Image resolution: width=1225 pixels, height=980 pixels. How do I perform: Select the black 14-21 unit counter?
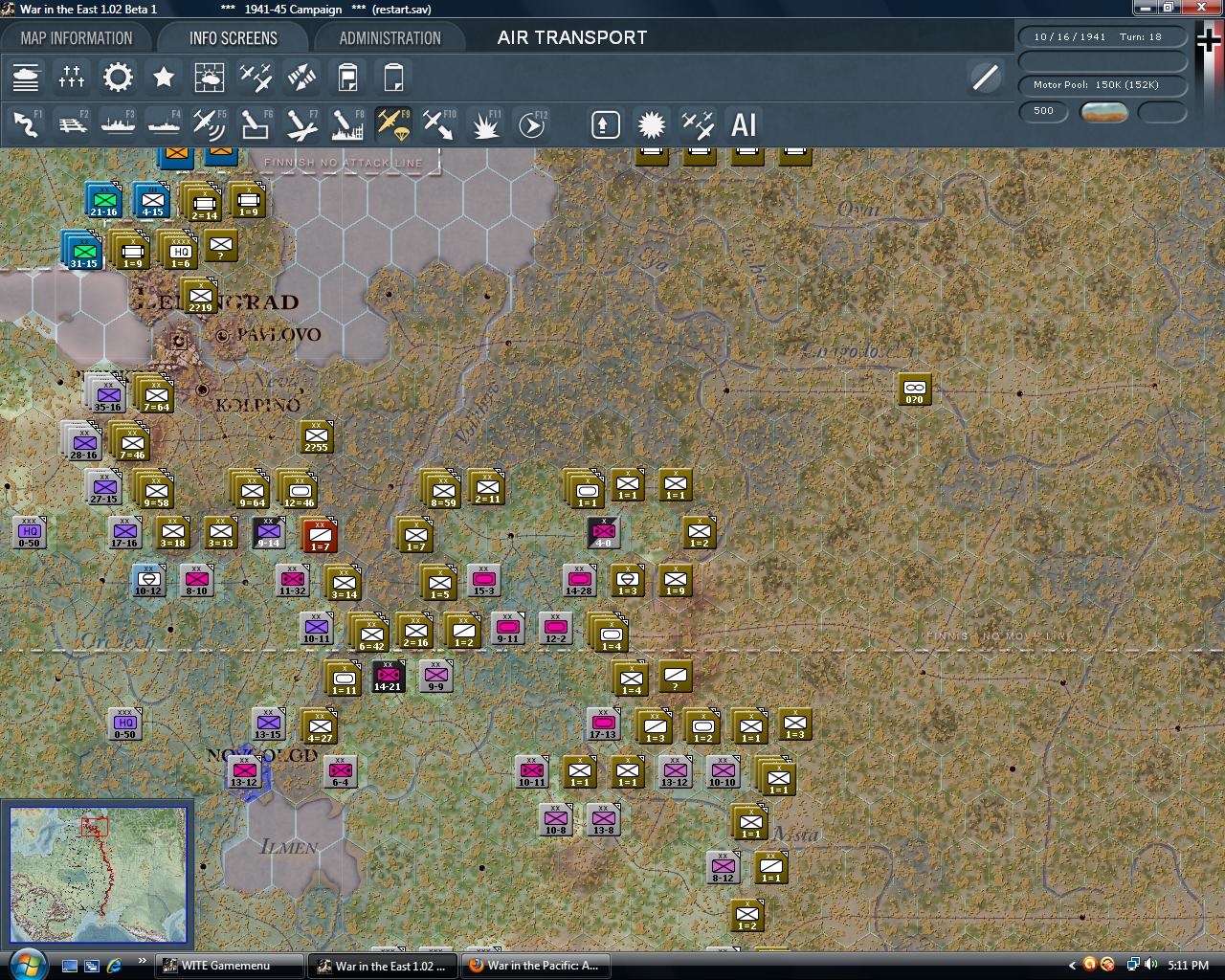click(x=388, y=676)
